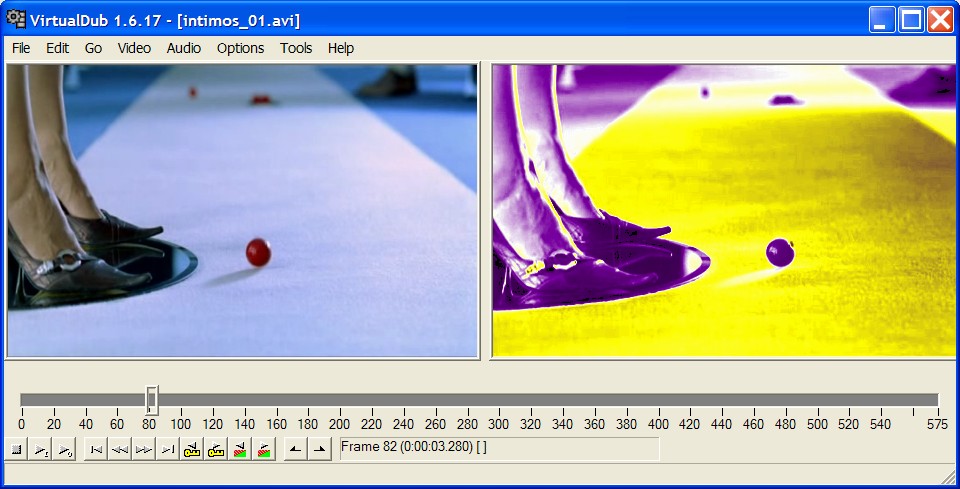Image resolution: width=960 pixels, height=489 pixels.
Task: Open the Tools menu
Action: [x=296, y=48]
